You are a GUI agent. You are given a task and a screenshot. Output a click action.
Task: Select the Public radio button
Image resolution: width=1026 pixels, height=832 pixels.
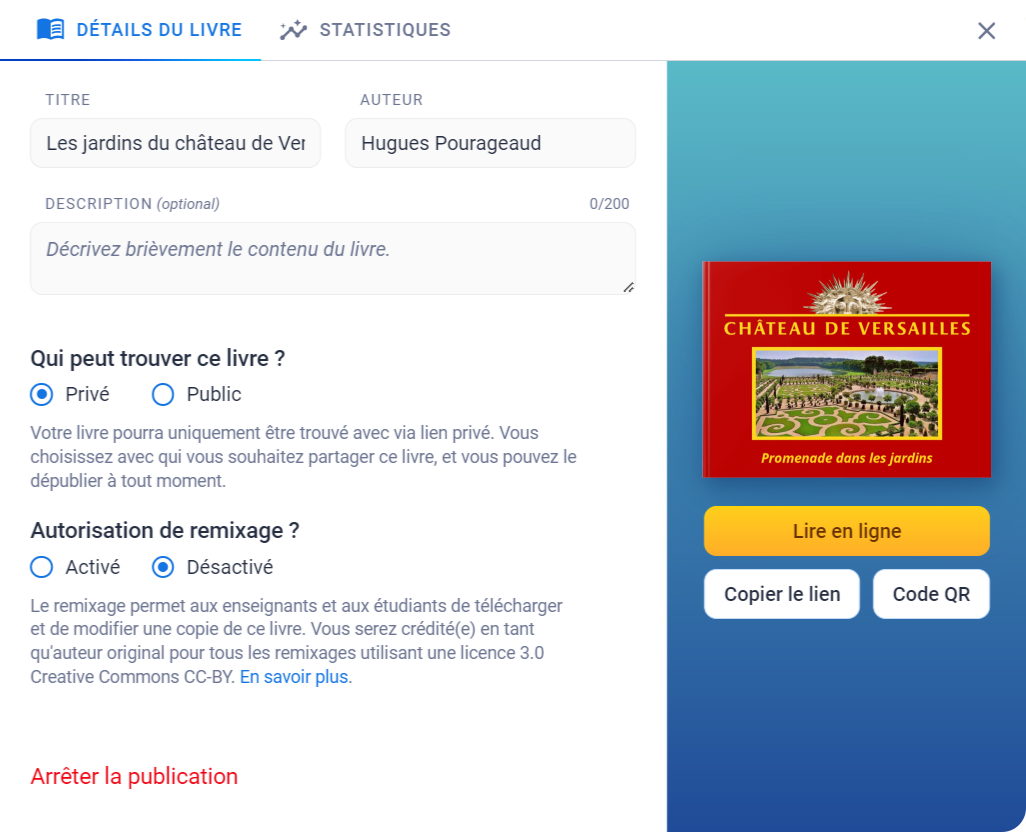(x=163, y=394)
